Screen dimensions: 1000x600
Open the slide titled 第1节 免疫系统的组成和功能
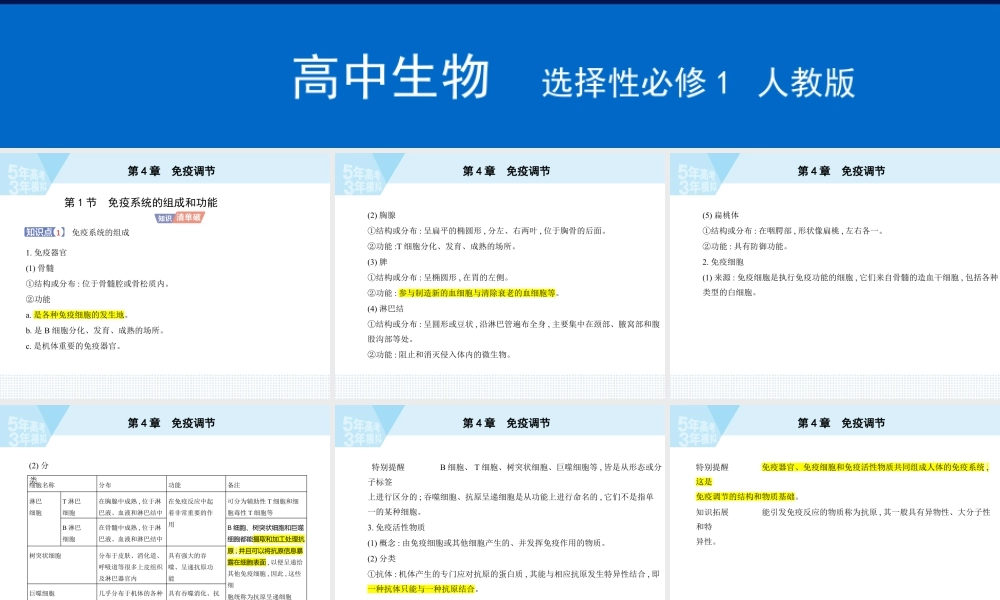[165, 275]
